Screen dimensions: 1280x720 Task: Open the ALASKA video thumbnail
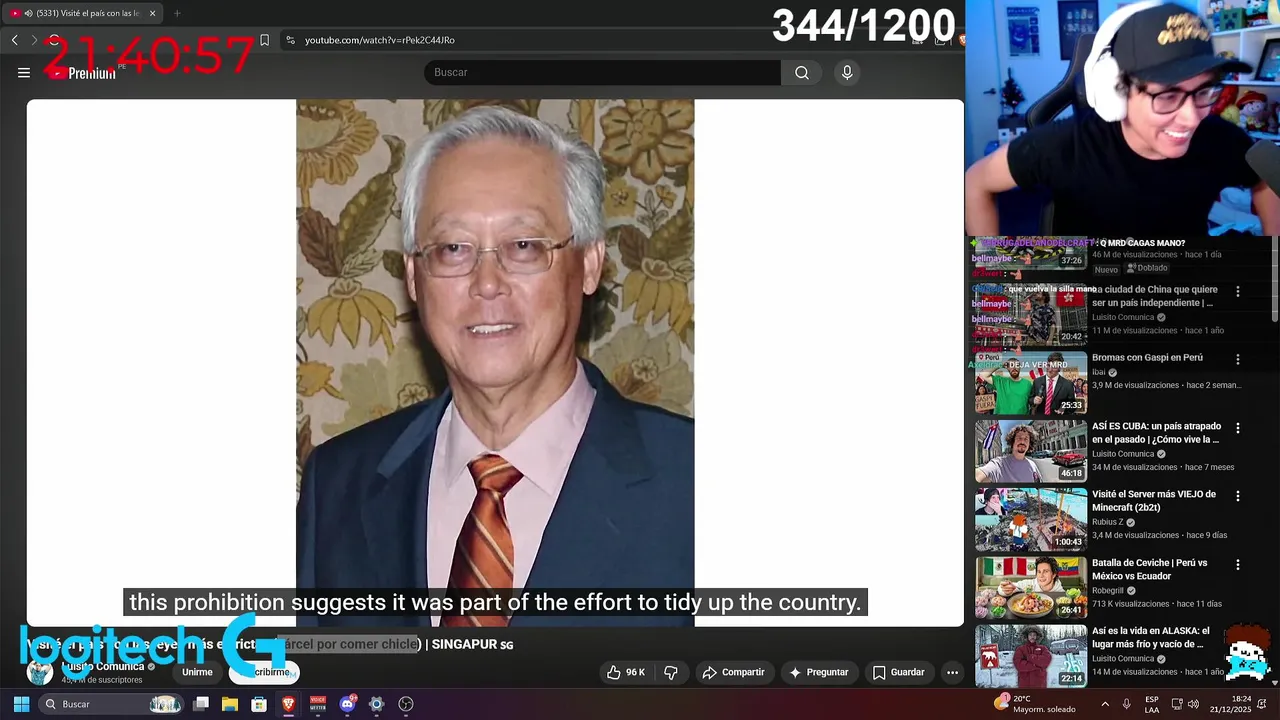coord(1031,656)
